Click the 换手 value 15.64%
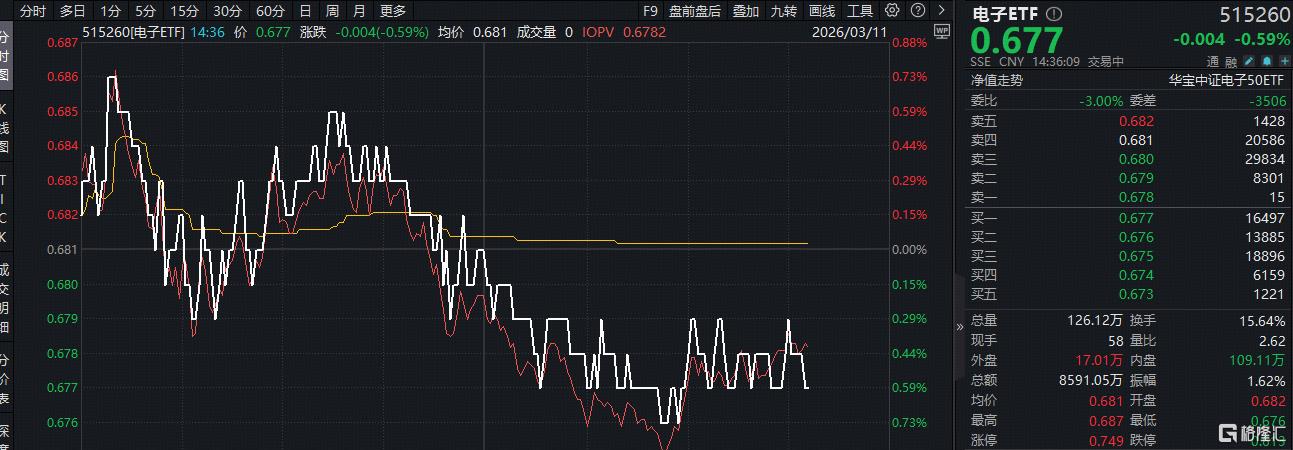 pyautogui.click(x=1261, y=321)
